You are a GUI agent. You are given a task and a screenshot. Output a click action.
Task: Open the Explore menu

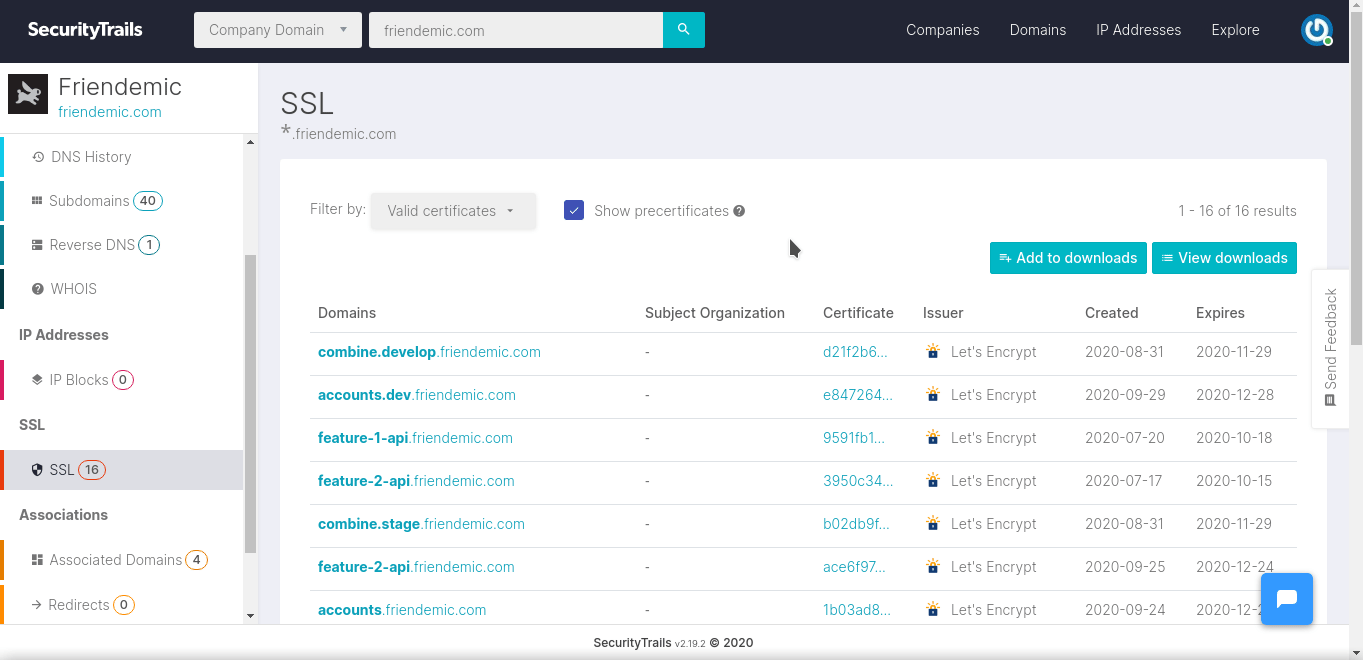1235,30
